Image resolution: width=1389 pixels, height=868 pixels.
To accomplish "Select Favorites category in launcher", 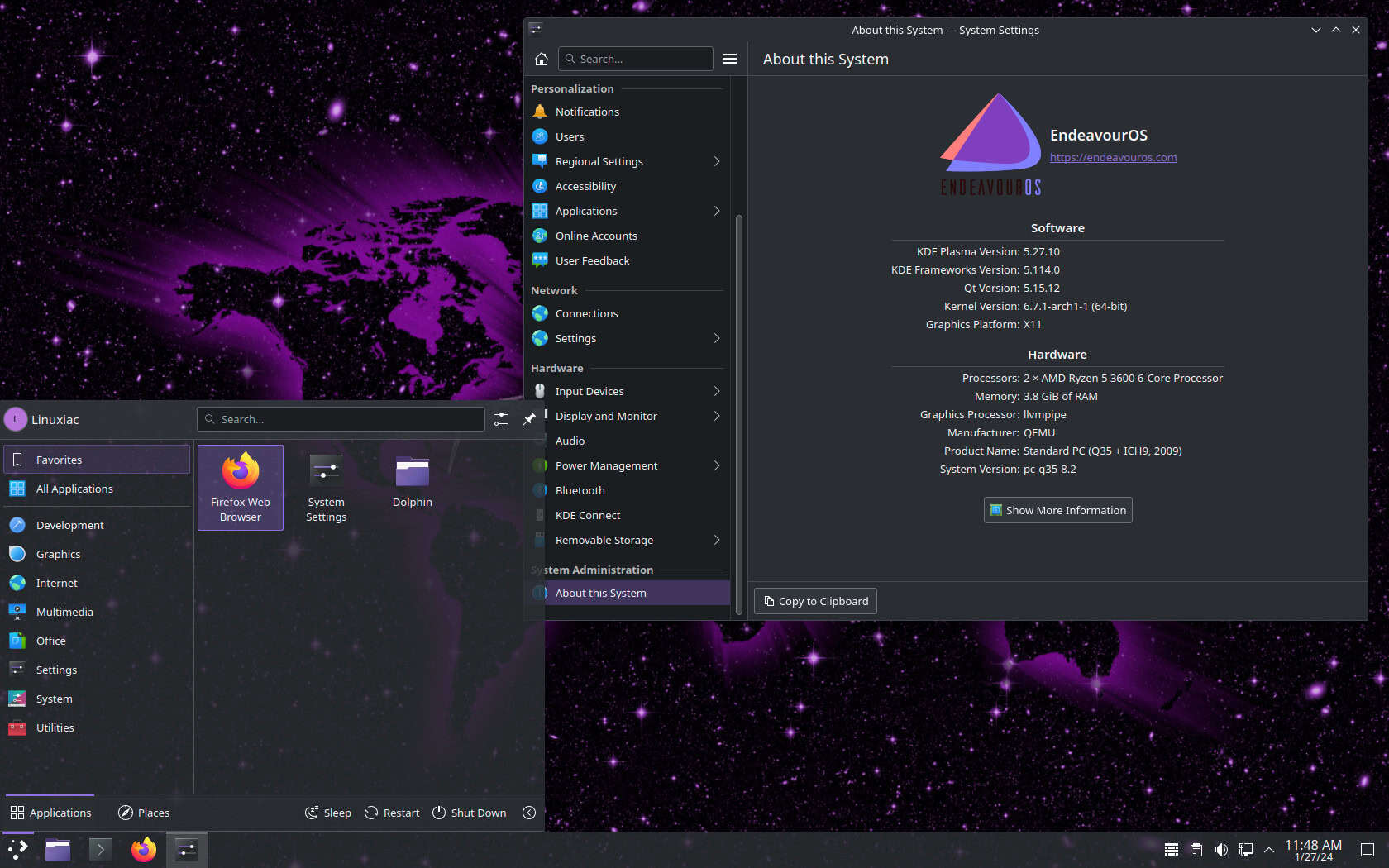I will (97, 460).
